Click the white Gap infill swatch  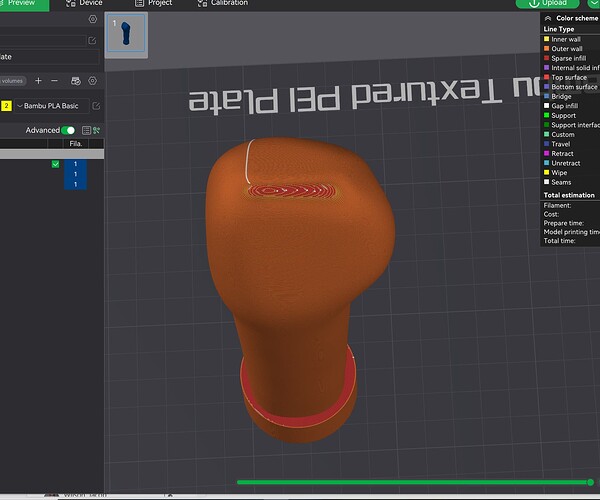[546, 106]
